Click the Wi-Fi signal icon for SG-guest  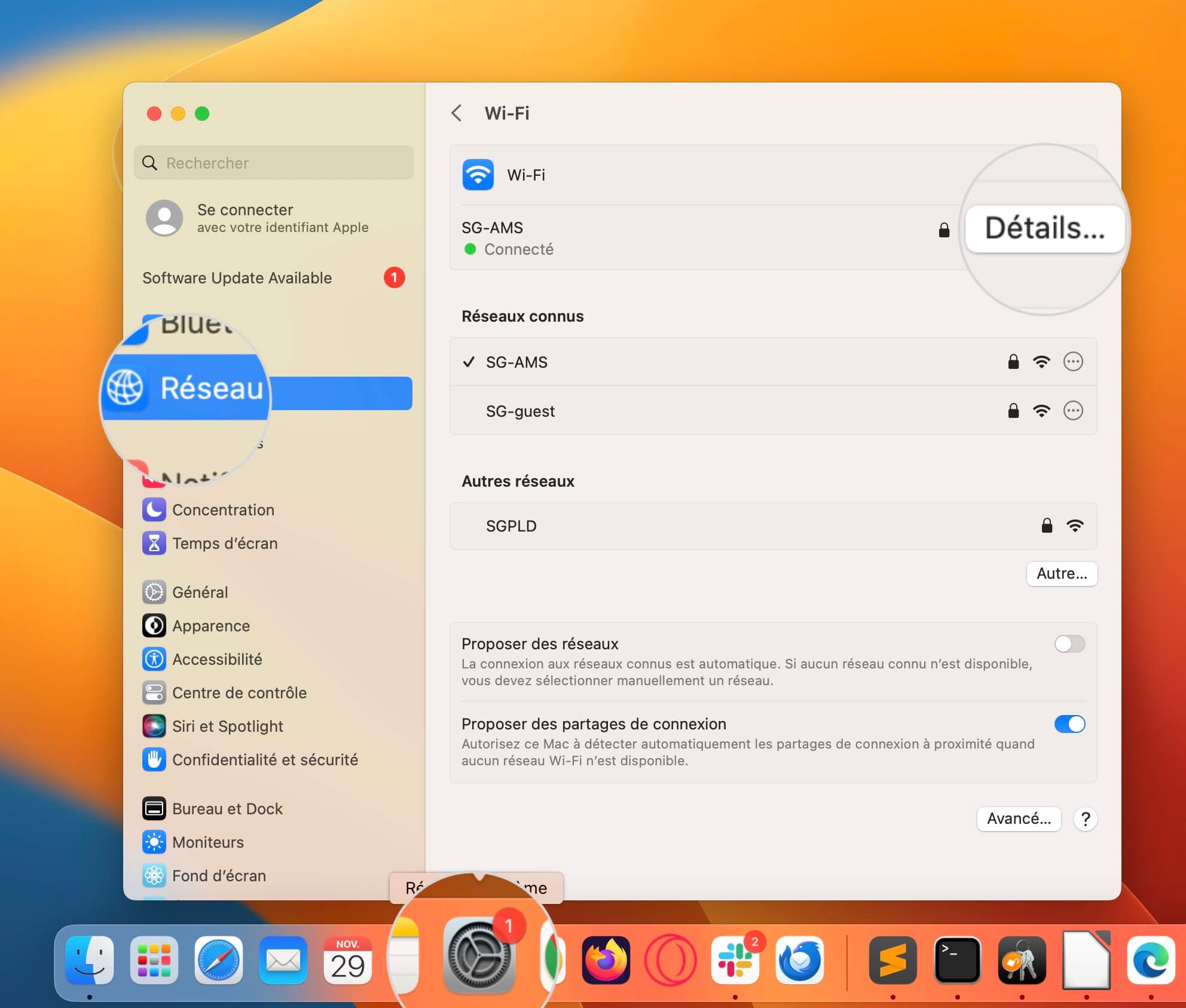pos(1041,411)
